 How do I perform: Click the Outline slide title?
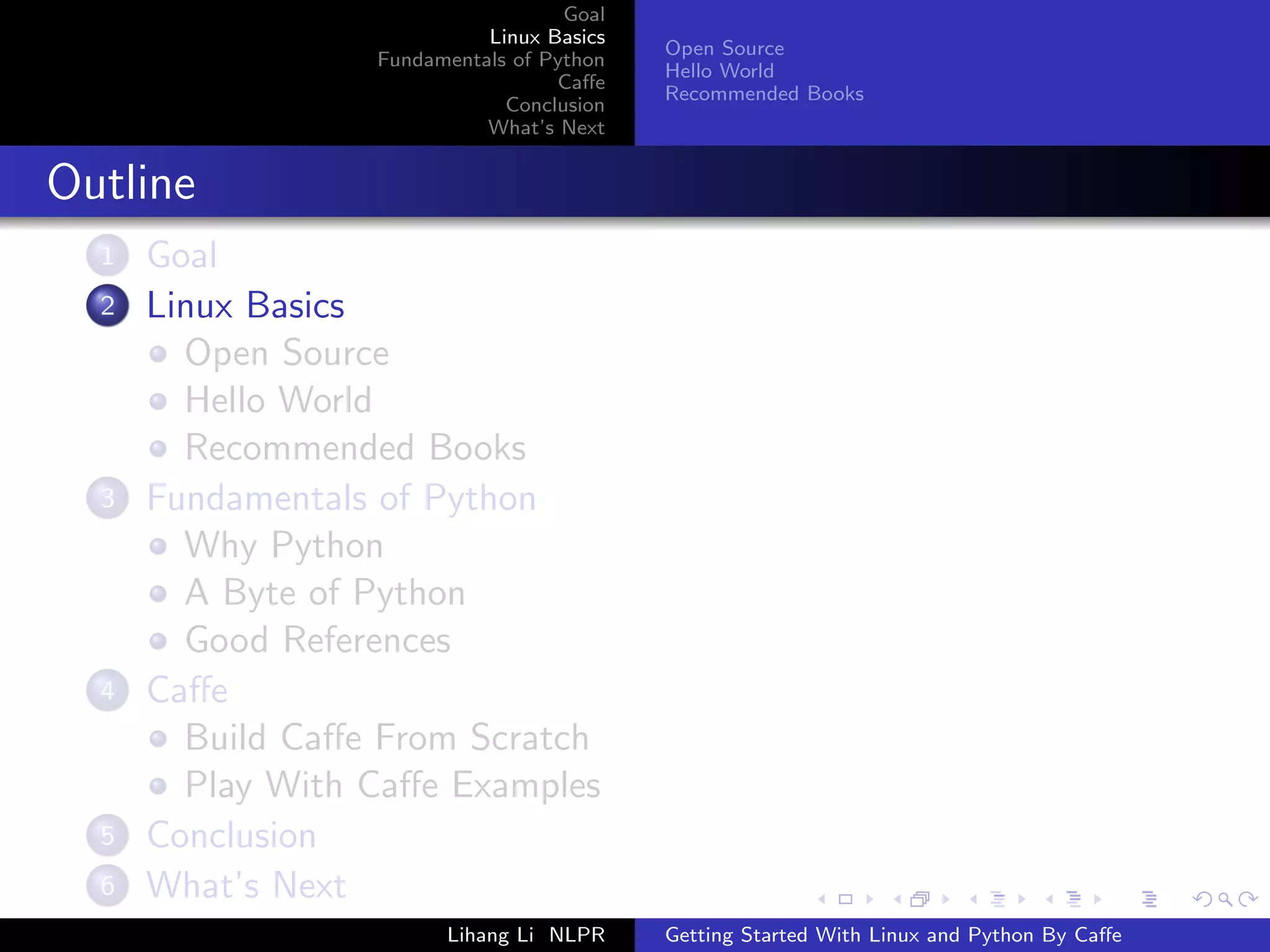click(x=122, y=182)
